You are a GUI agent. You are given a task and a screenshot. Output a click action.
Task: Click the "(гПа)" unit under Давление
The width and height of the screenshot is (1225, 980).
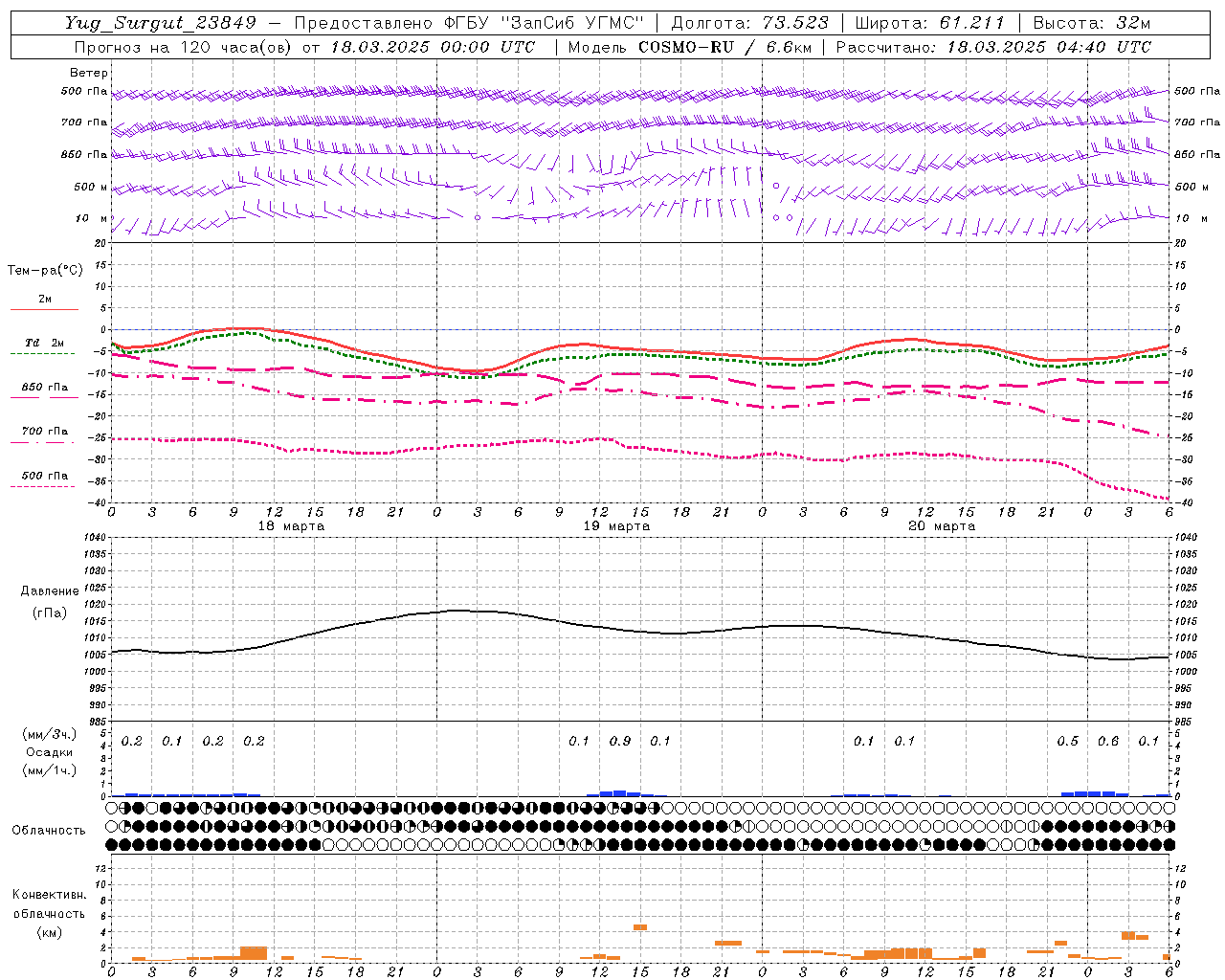(x=50, y=612)
